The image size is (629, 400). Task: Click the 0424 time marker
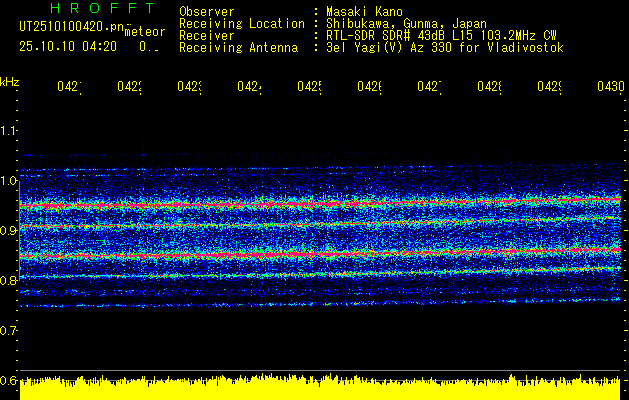click(249, 86)
